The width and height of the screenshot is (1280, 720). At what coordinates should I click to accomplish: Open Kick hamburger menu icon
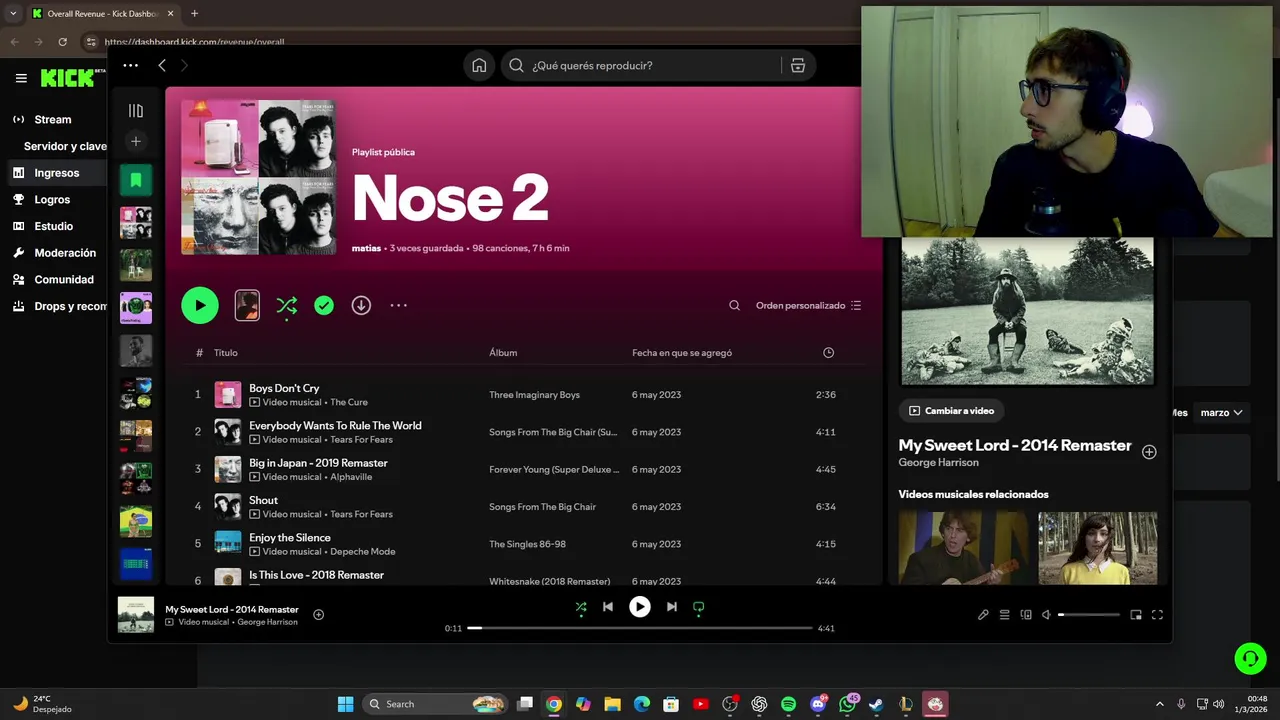[21, 78]
